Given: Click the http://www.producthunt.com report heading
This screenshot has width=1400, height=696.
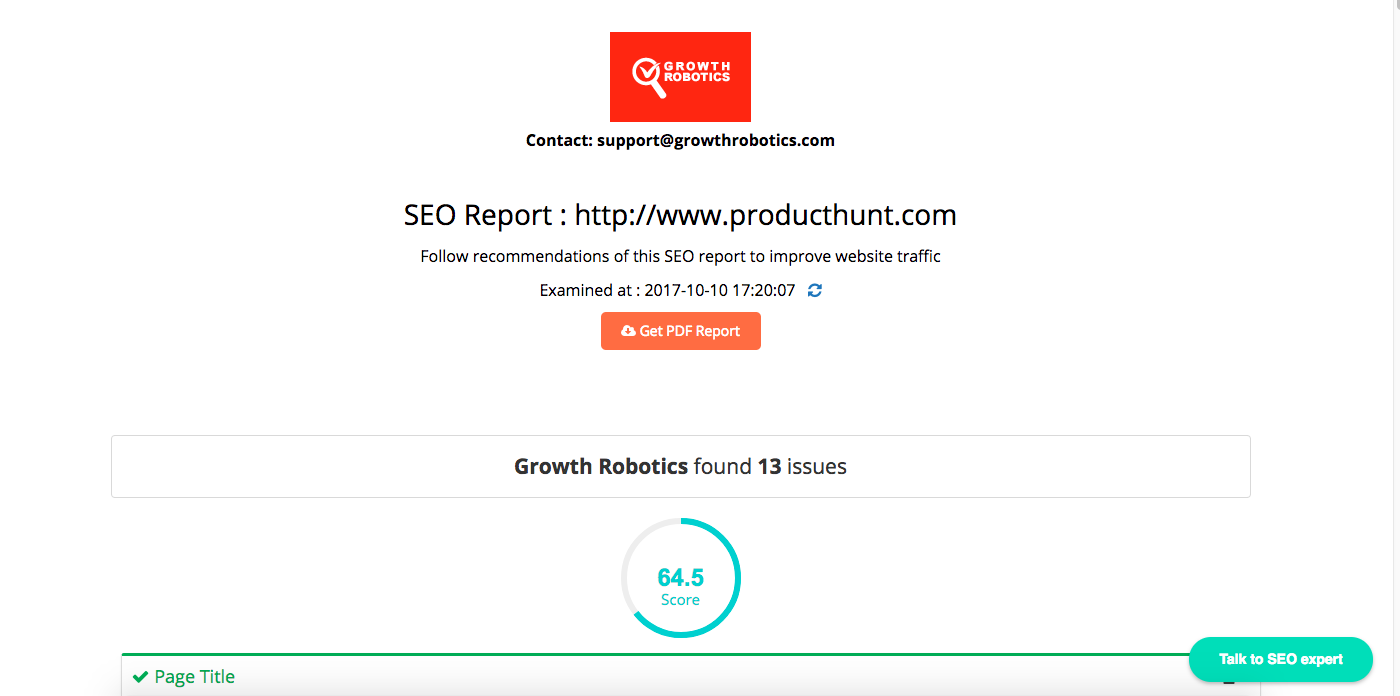Looking at the screenshot, I should tap(680, 214).
